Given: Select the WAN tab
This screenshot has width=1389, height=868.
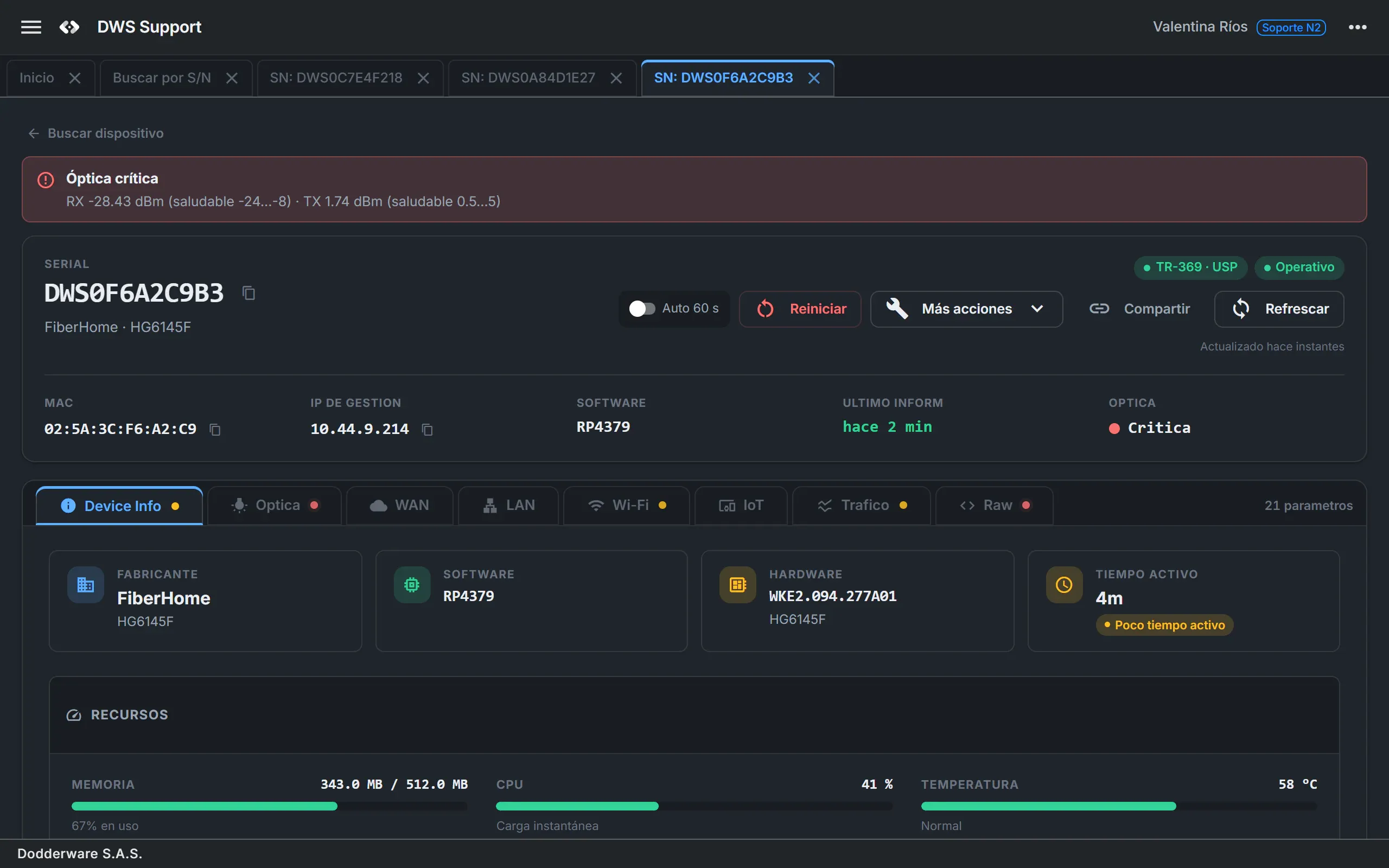Looking at the screenshot, I should click(399, 506).
